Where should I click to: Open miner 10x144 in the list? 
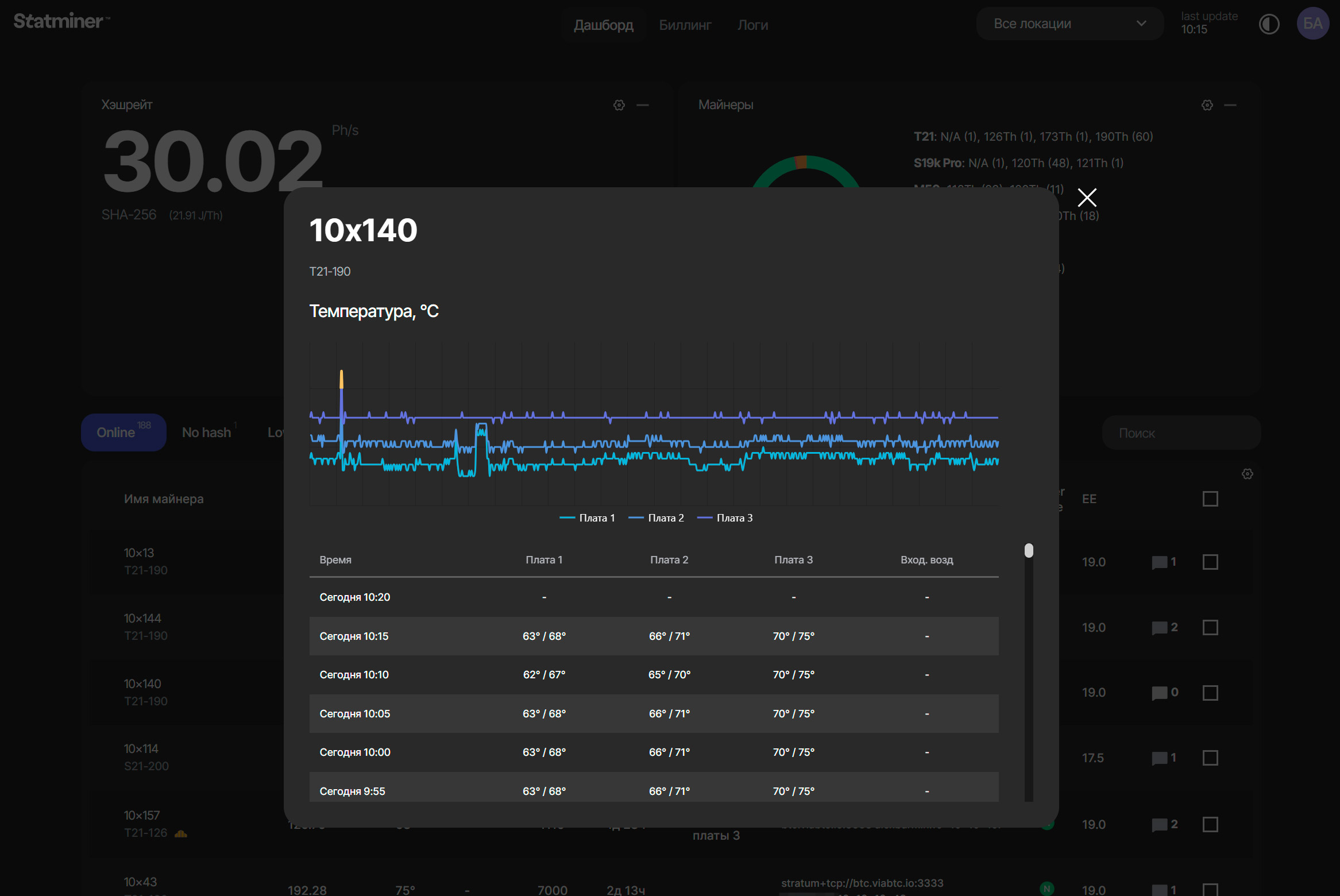pos(142,619)
